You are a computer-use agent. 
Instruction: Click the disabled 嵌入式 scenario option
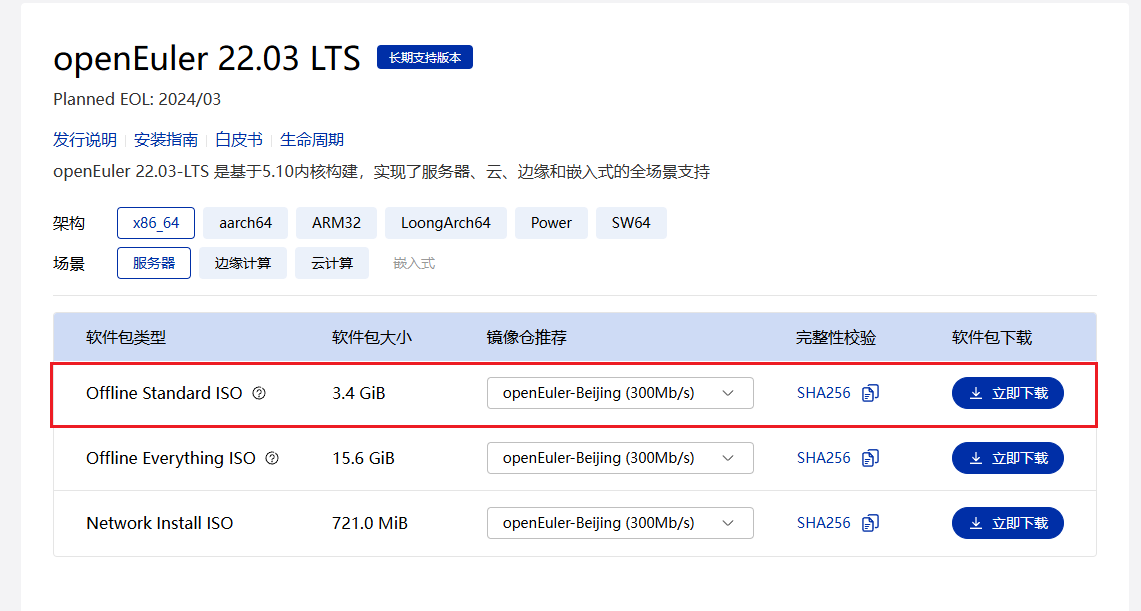tap(414, 263)
